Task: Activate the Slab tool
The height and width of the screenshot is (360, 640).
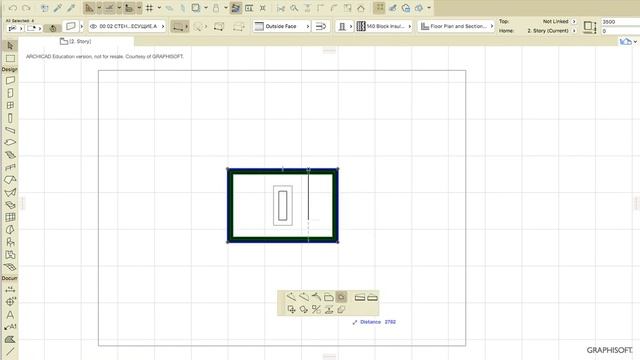Action: click(x=10, y=142)
